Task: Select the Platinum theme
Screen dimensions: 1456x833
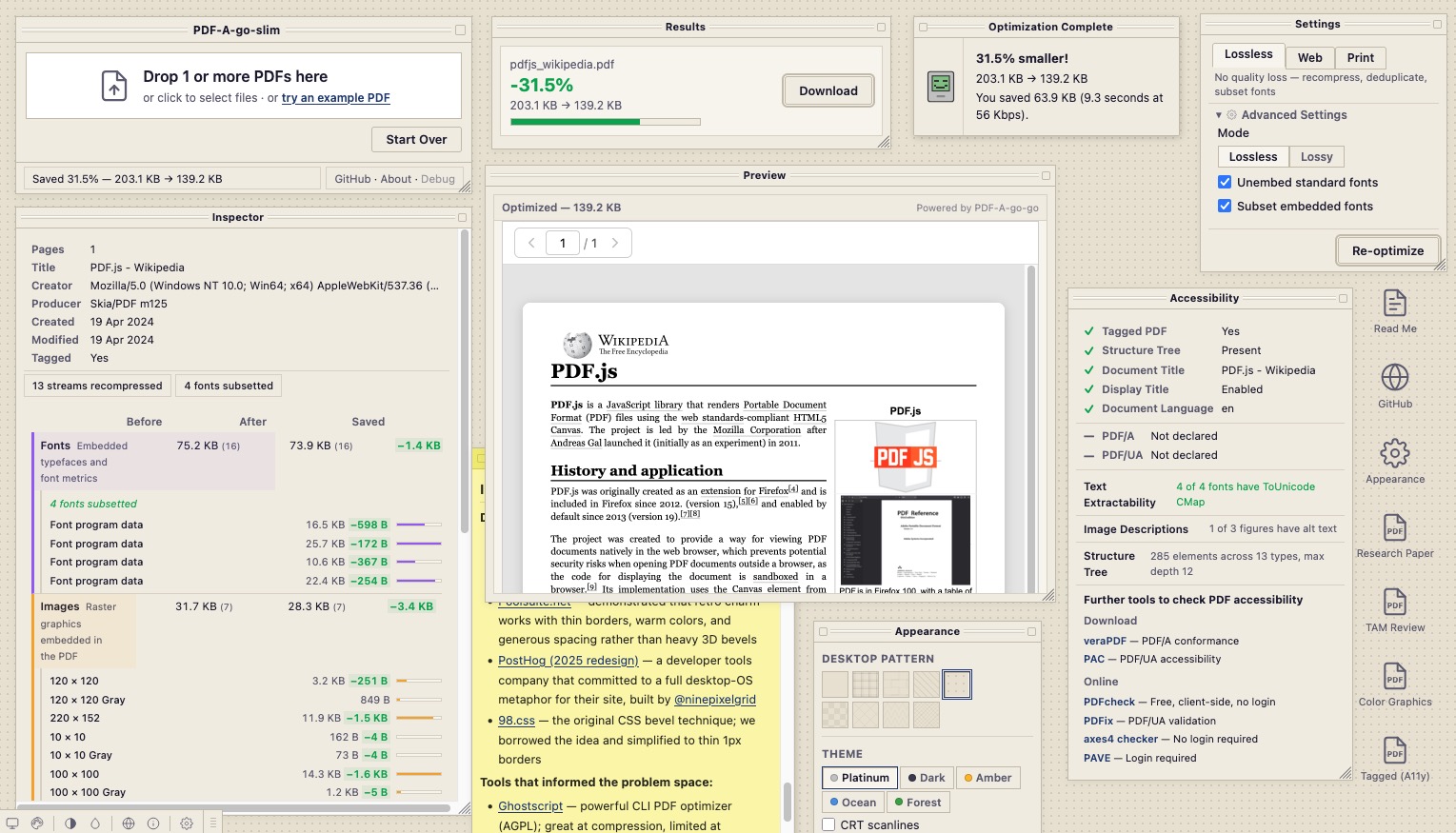Action: [x=860, y=778]
